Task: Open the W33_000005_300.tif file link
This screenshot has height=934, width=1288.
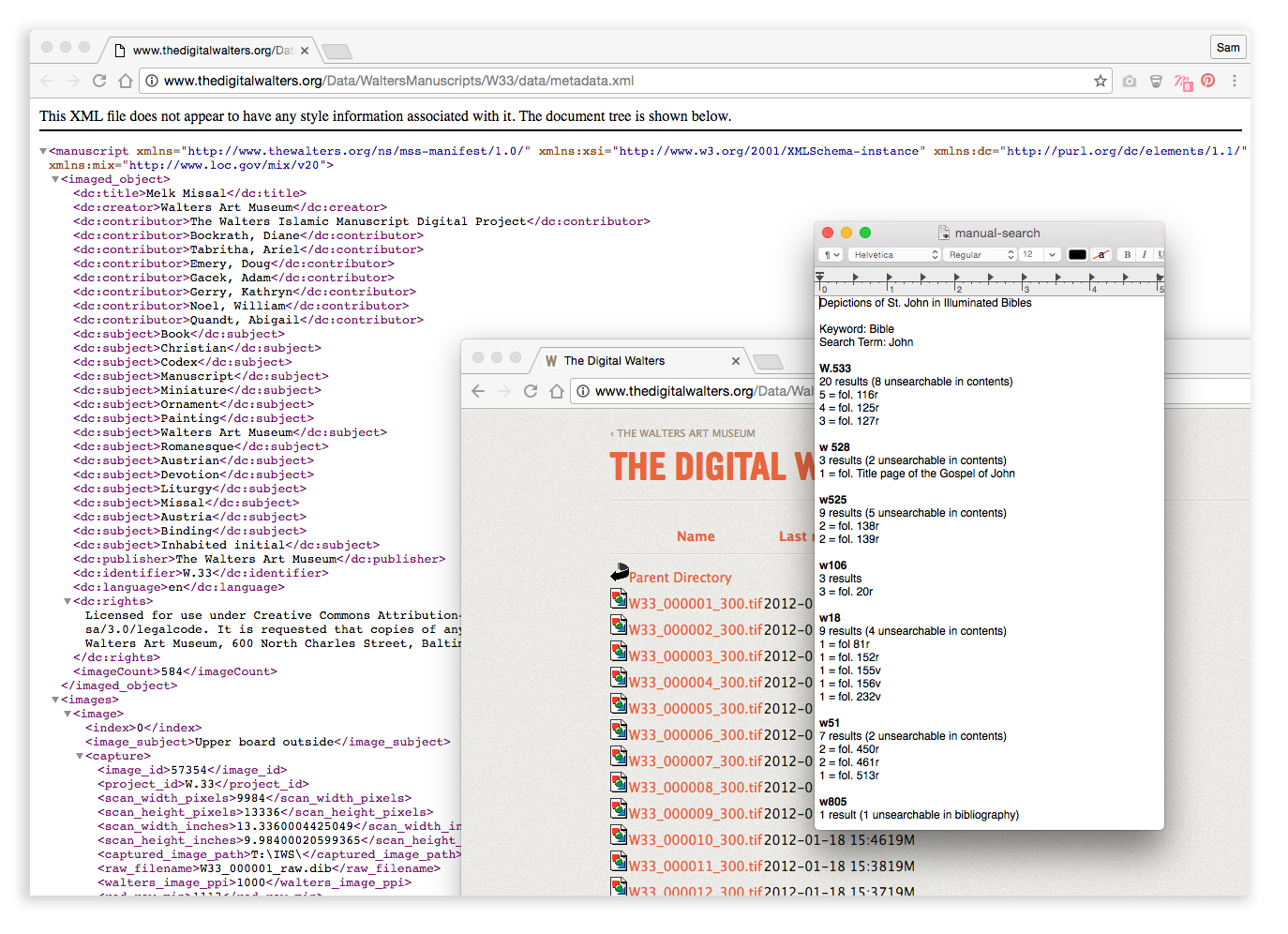Action: [695, 709]
